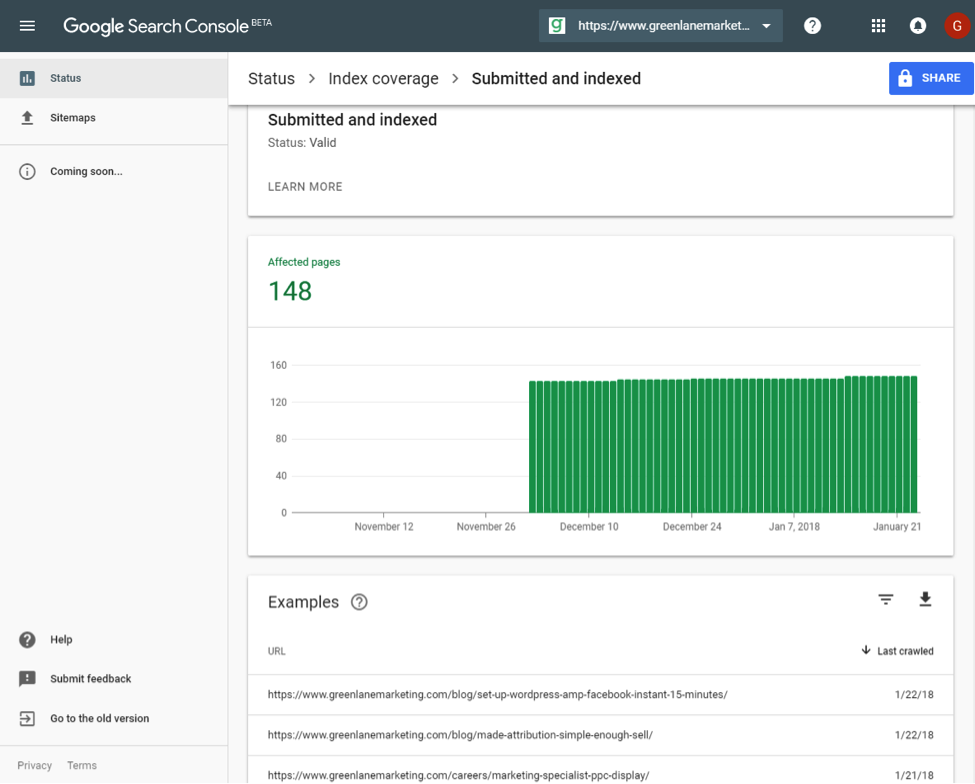
Task: Click the feedback speech-bubble icon
Action: pos(27,679)
